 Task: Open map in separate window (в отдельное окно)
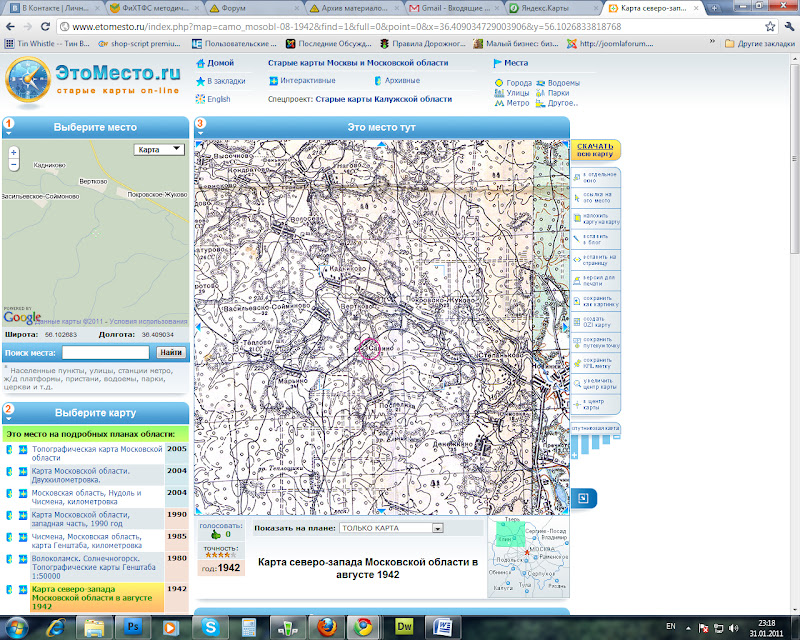pyautogui.click(x=595, y=177)
